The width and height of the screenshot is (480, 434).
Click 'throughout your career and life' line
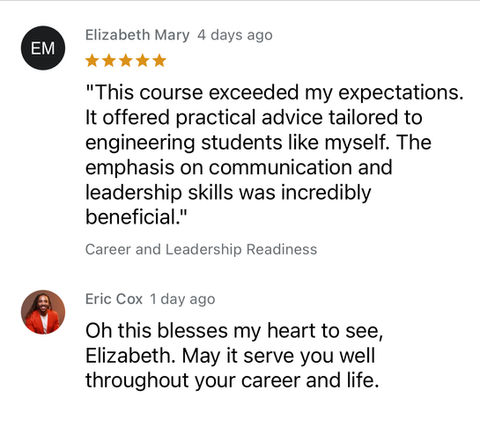tap(232, 380)
